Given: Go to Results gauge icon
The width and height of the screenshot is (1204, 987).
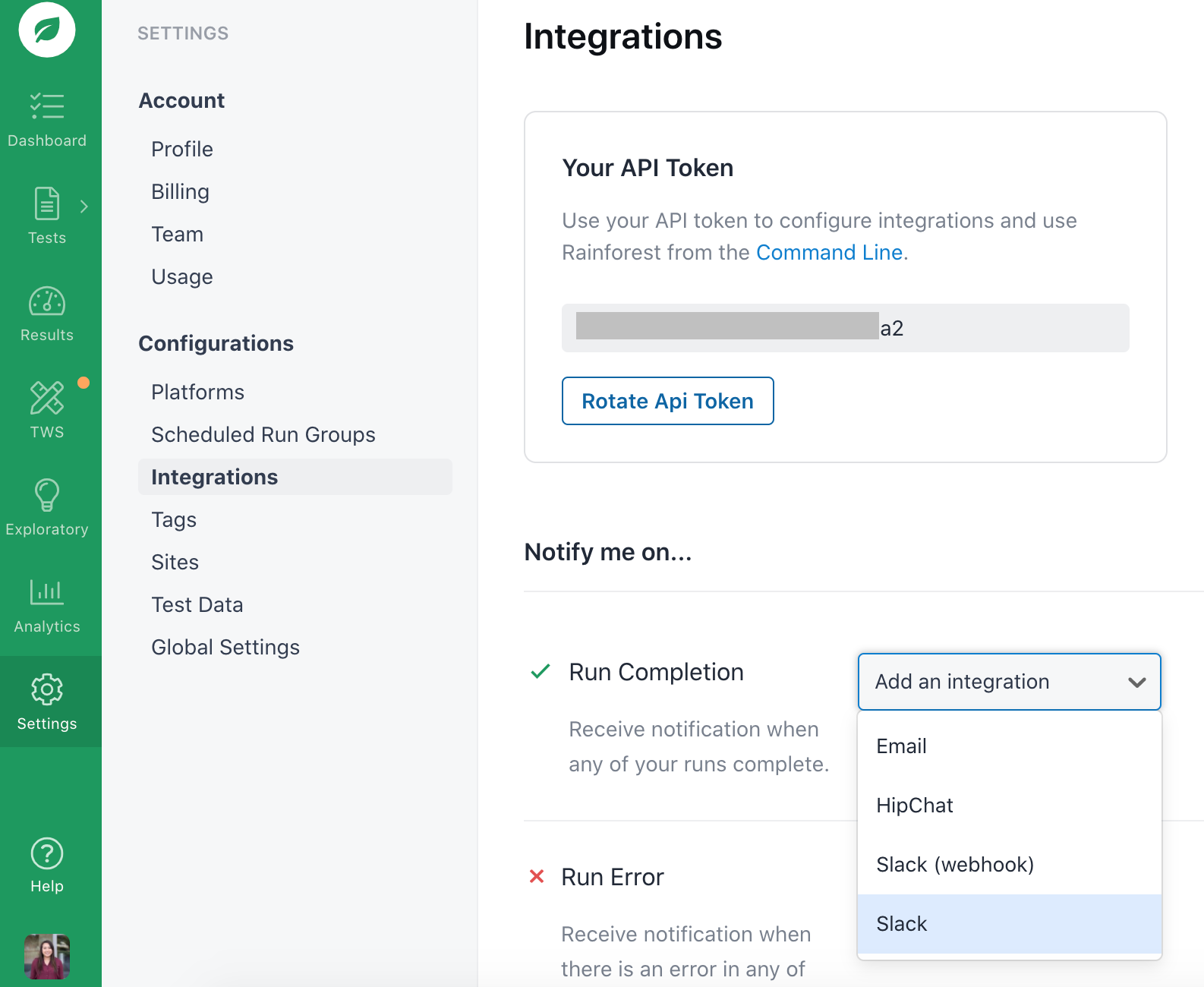Looking at the screenshot, I should click(x=47, y=301).
